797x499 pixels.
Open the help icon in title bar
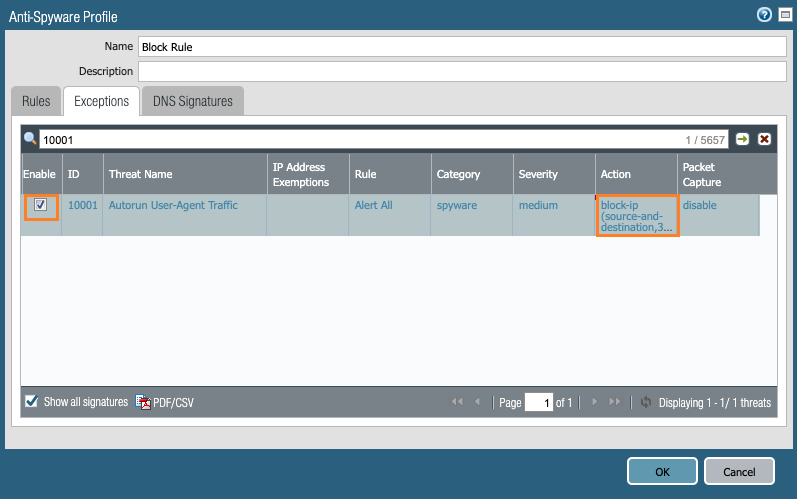(764, 14)
